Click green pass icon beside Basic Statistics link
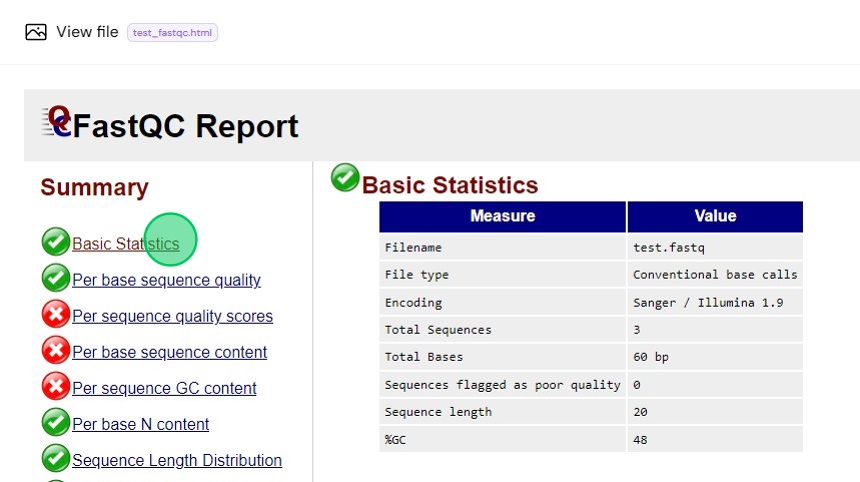This screenshot has height=482, width=860. pyautogui.click(x=55, y=242)
